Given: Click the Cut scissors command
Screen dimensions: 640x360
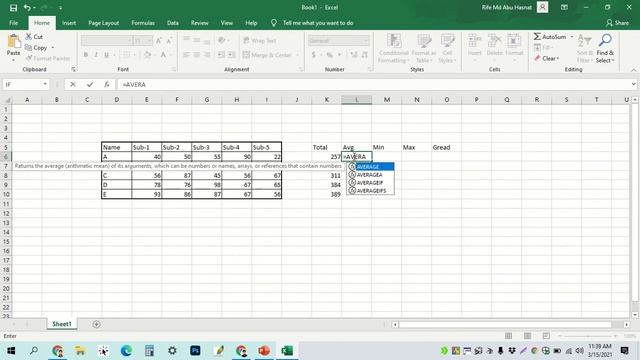Looking at the screenshot, I should click(34, 37).
